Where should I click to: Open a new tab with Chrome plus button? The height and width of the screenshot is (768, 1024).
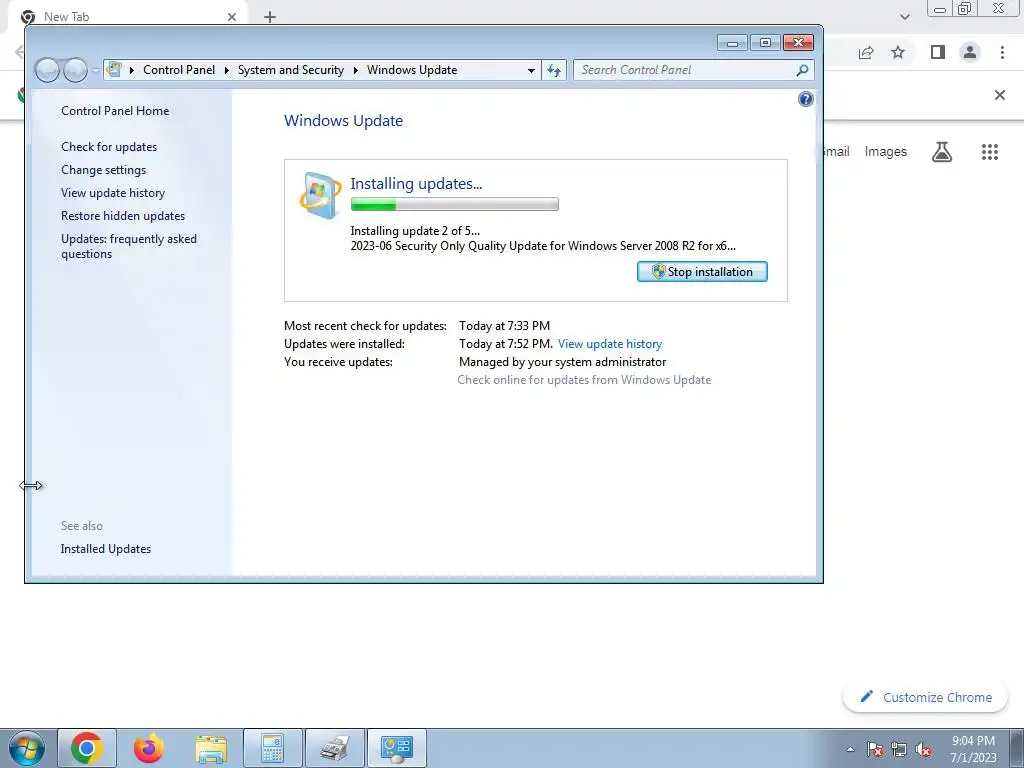(270, 17)
